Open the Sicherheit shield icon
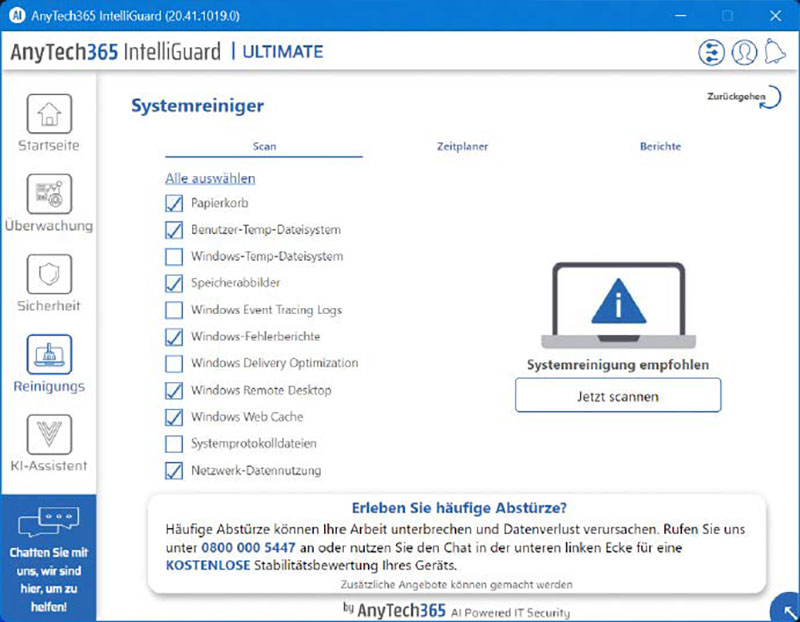Image resolution: width=800 pixels, height=622 pixels. coord(49,274)
